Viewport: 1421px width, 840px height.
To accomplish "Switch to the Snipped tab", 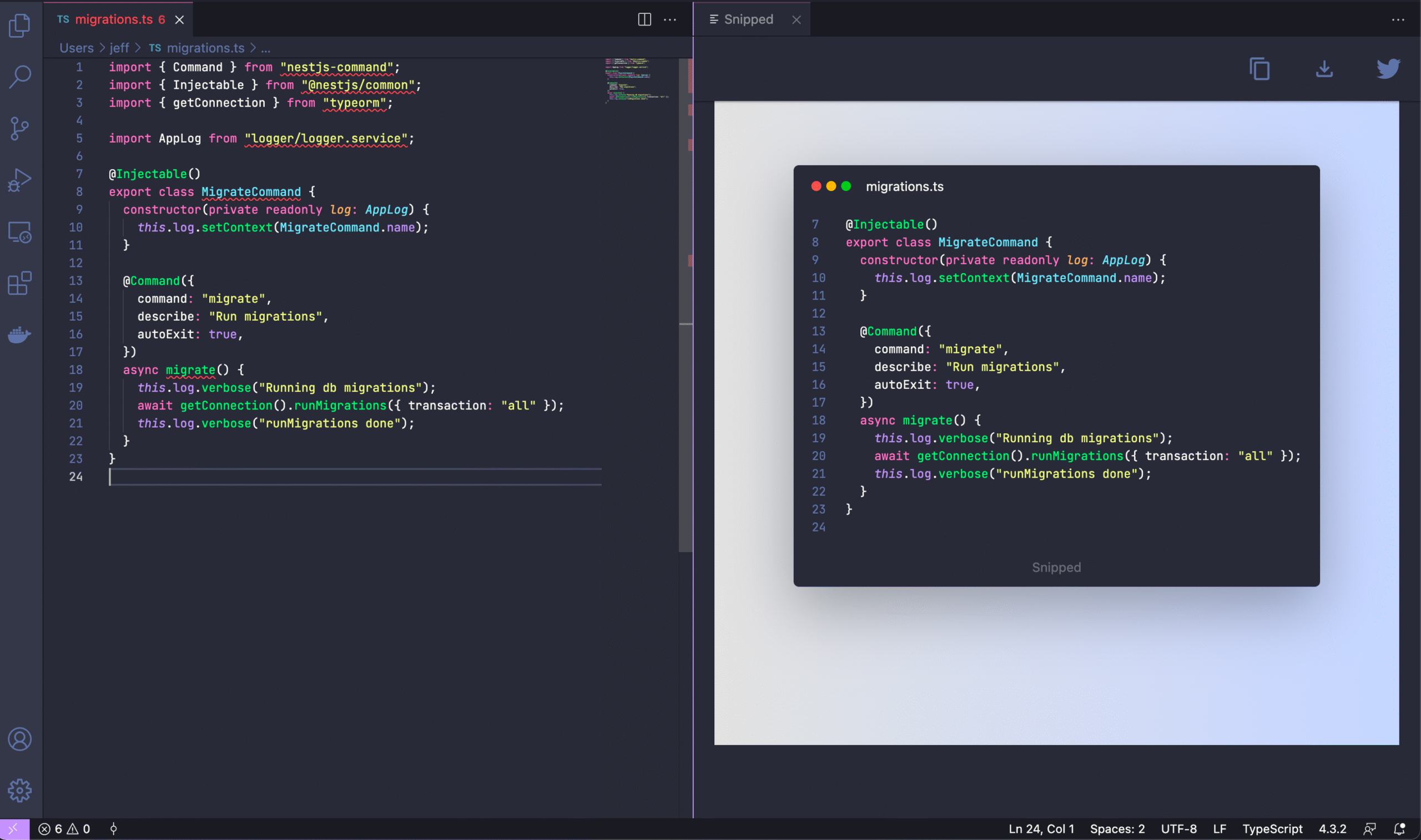I will [x=748, y=19].
